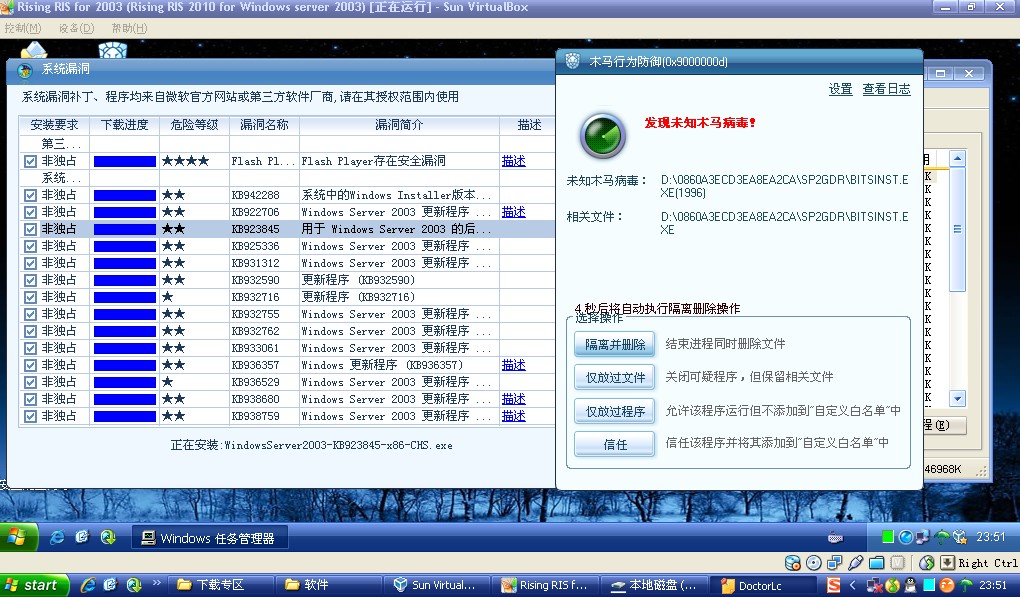Toggle the KB923845 patch checkbox
Screen dimensions: 1020x597
point(30,229)
